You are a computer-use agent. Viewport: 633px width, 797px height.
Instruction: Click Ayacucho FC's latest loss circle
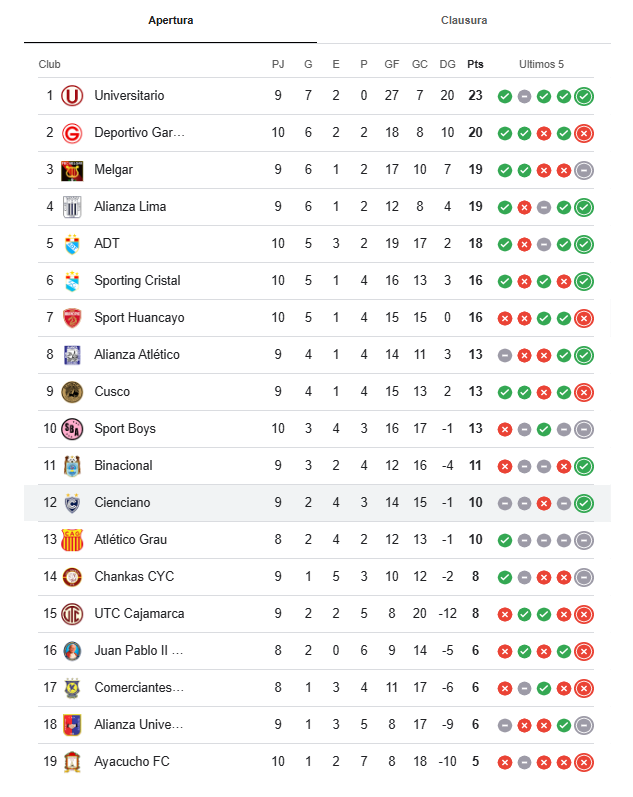click(x=584, y=762)
